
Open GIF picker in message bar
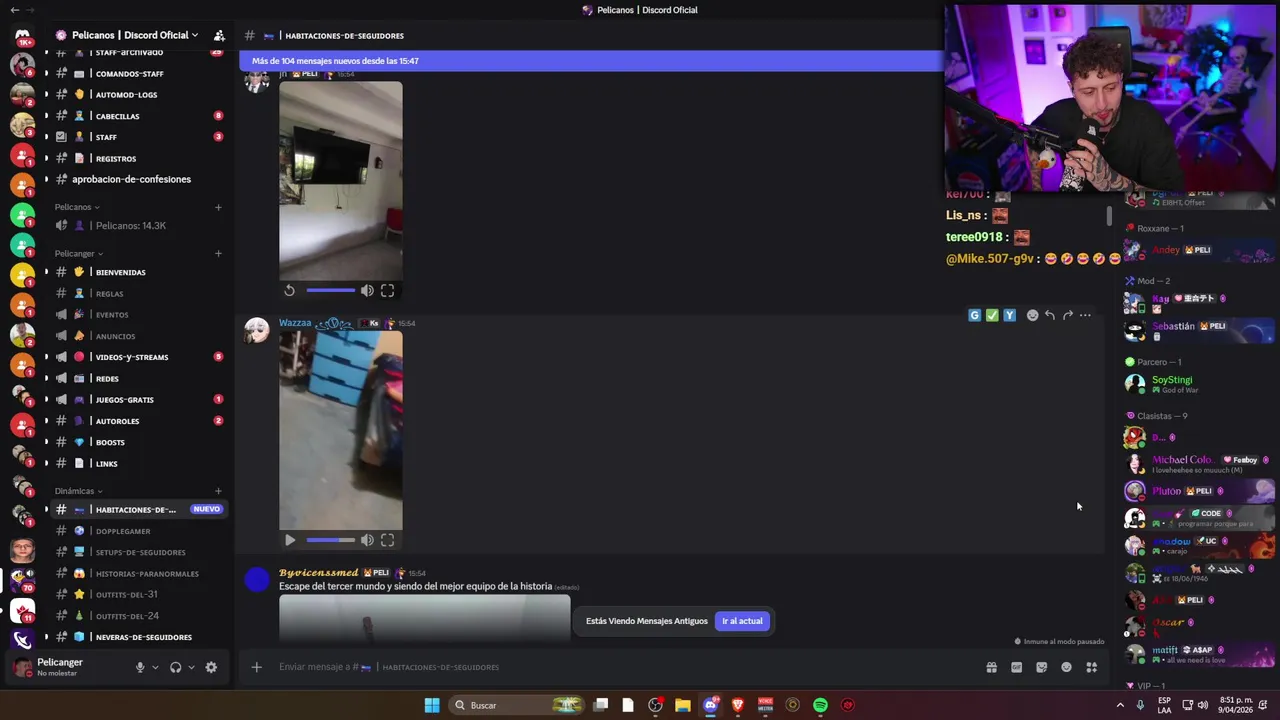point(1016,667)
